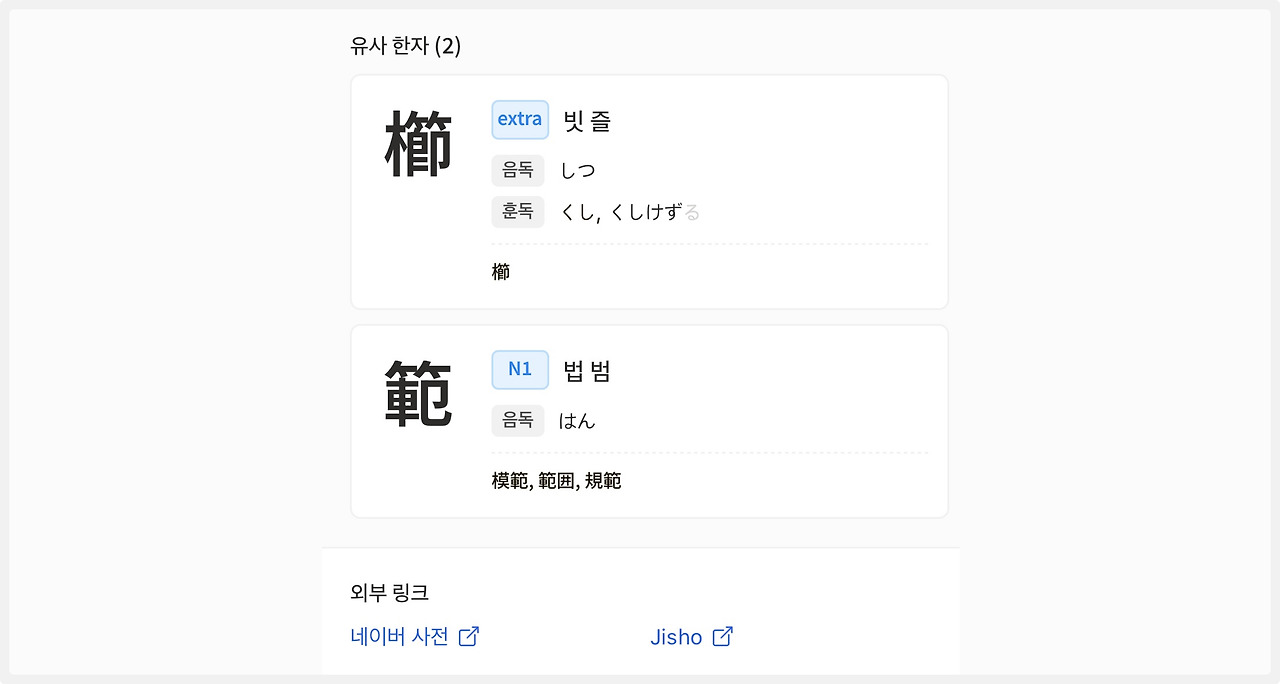
Task: Click the external link icon next to Jisho
Action: pyautogui.click(x=723, y=636)
